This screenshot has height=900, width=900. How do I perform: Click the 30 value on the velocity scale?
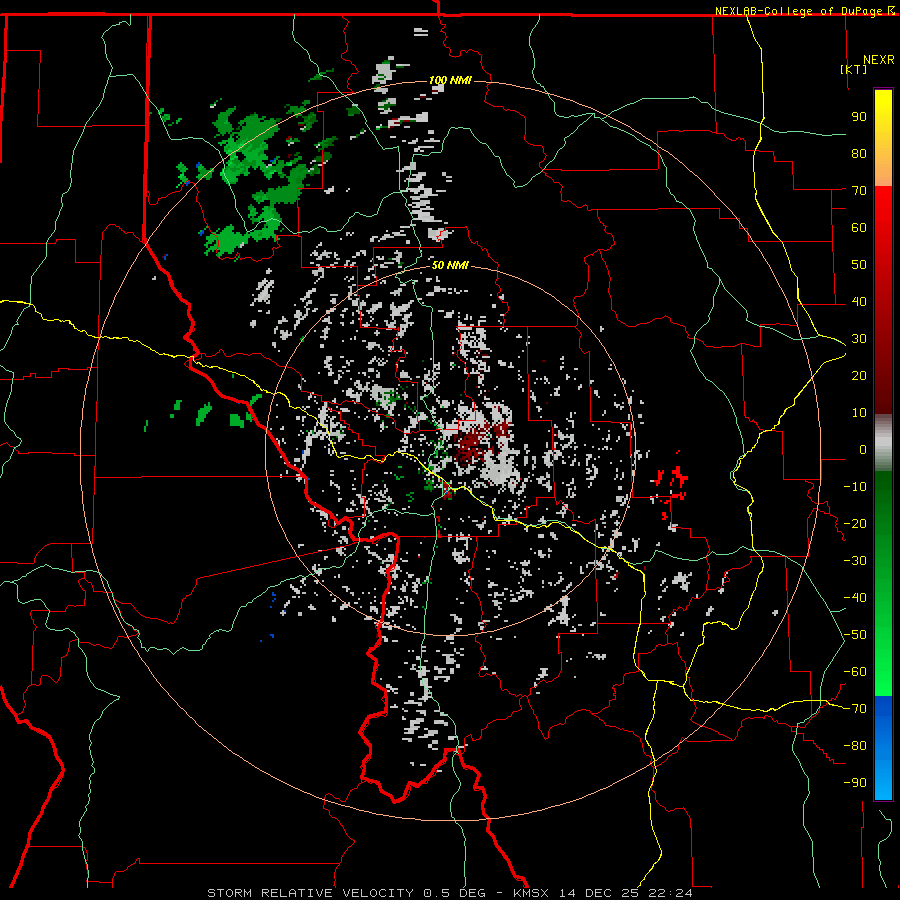(859, 339)
